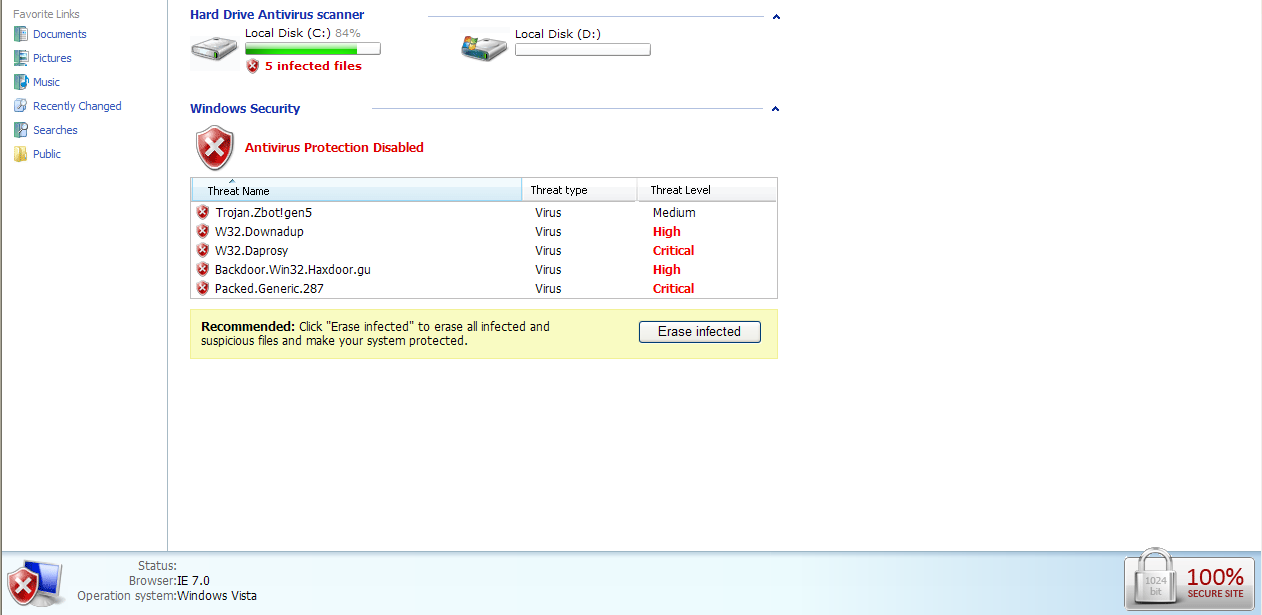Collapse the Hard Drive Antivirus scanner section
The image size is (1262, 615).
[776, 16]
